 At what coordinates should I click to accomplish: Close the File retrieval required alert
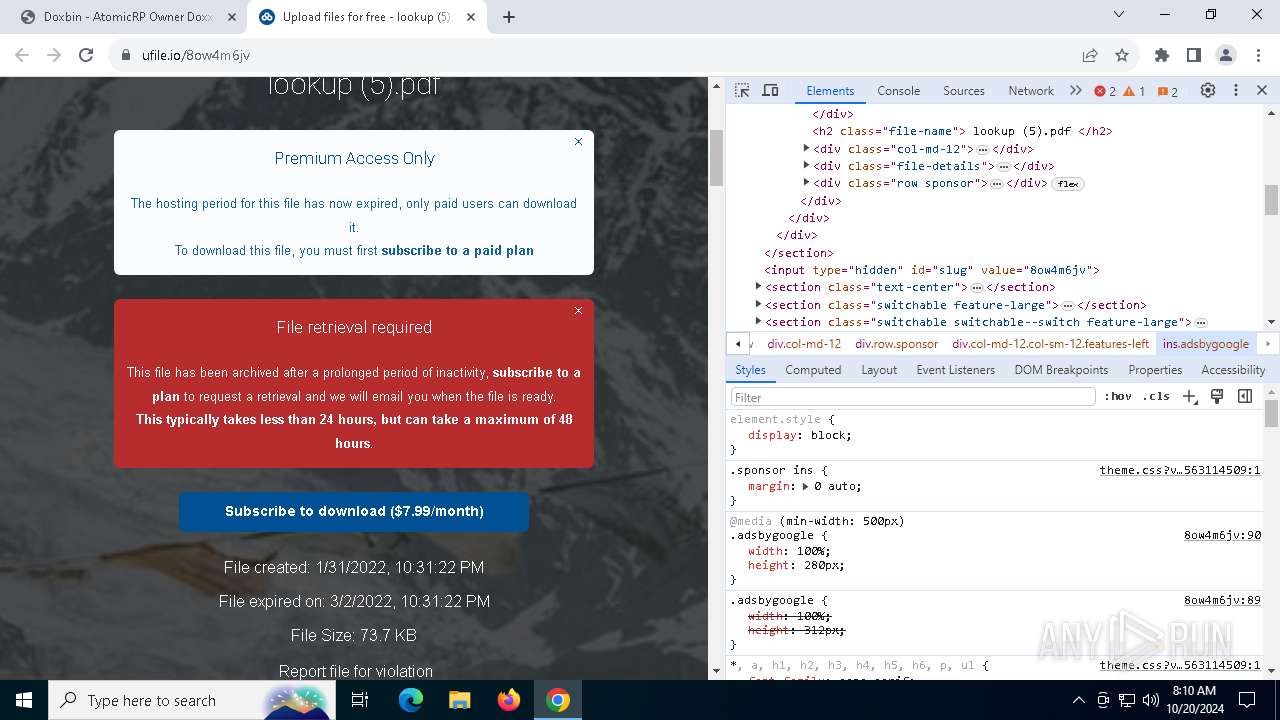tap(578, 311)
